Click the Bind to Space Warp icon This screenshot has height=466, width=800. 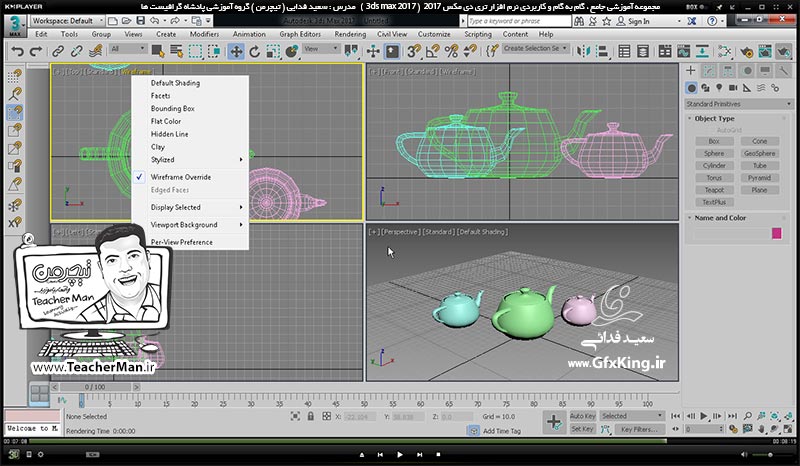click(x=95, y=52)
